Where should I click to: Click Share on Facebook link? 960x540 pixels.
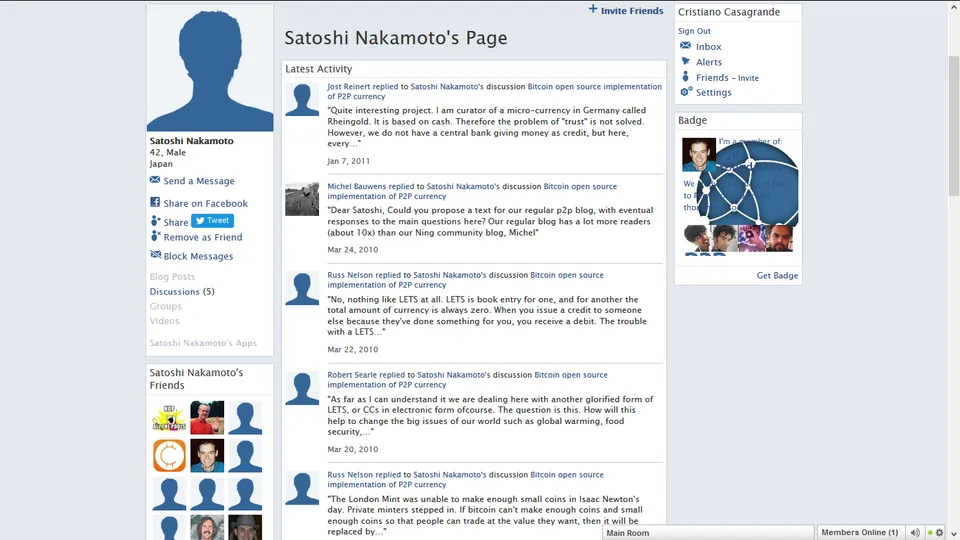206,203
